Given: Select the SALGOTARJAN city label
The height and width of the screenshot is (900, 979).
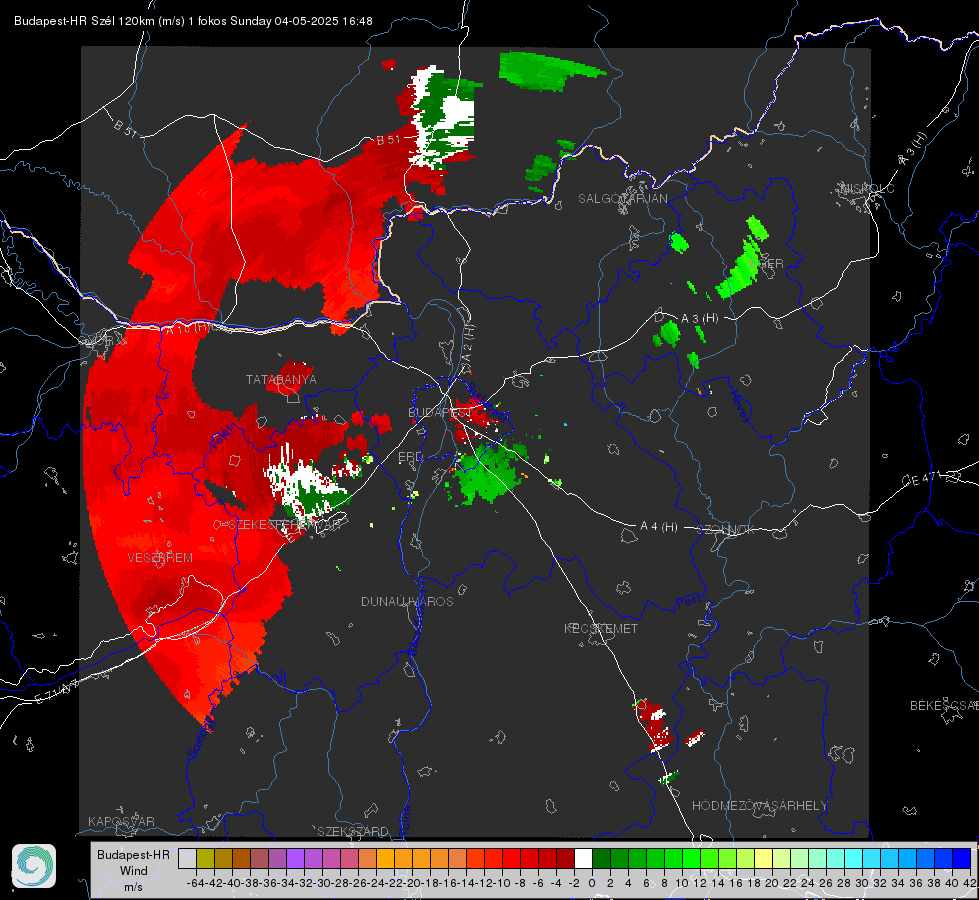Looking at the screenshot, I should pyautogui.click(x=622, y=199).
